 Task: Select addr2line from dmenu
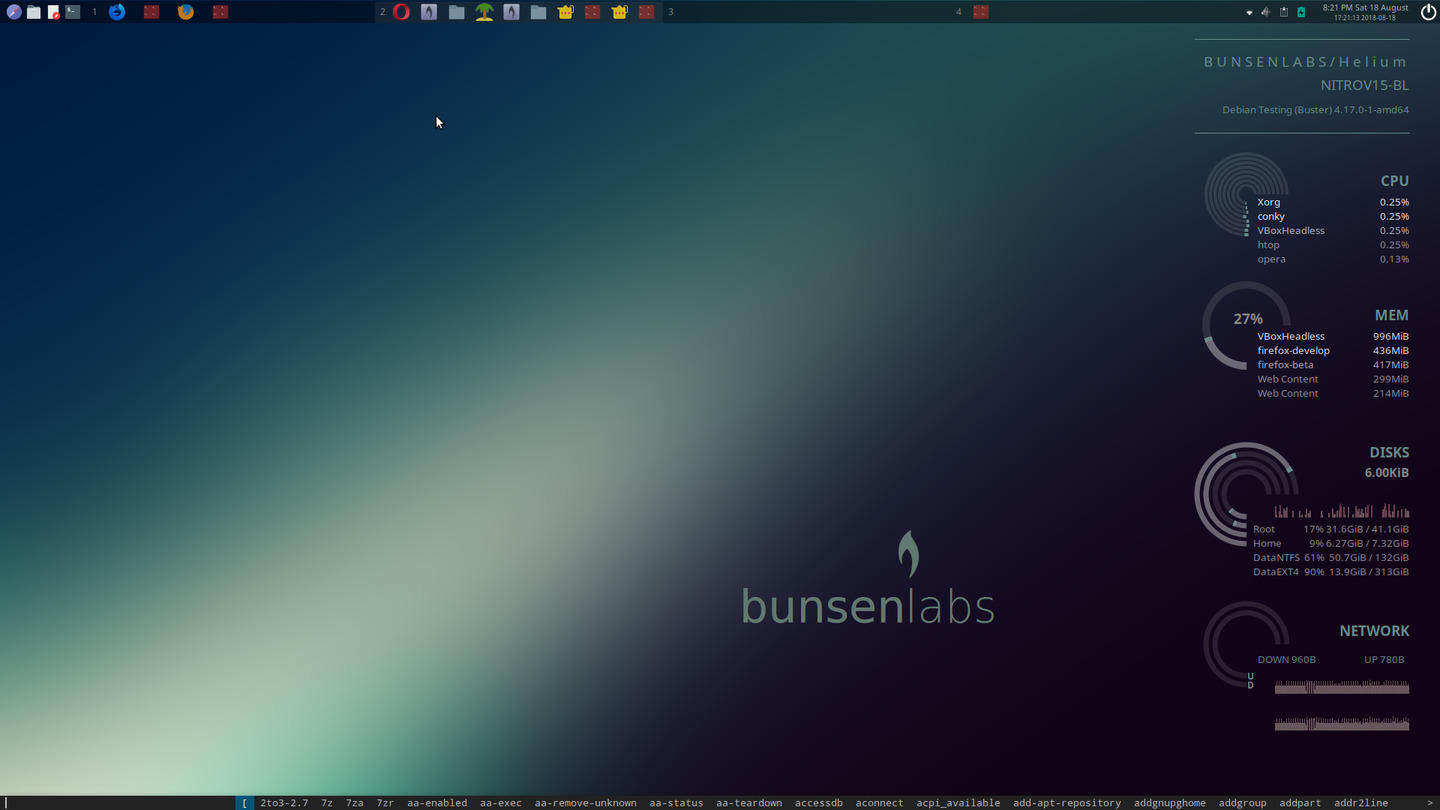coord(1361,803)
